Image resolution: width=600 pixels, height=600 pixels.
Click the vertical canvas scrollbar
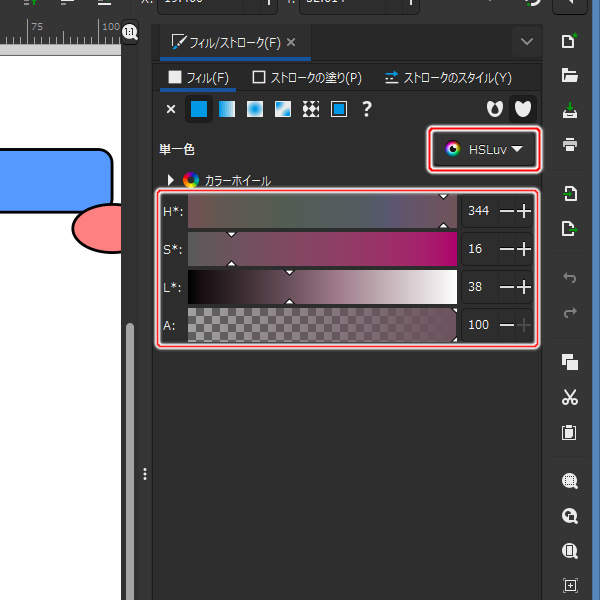tap(130, 461)
